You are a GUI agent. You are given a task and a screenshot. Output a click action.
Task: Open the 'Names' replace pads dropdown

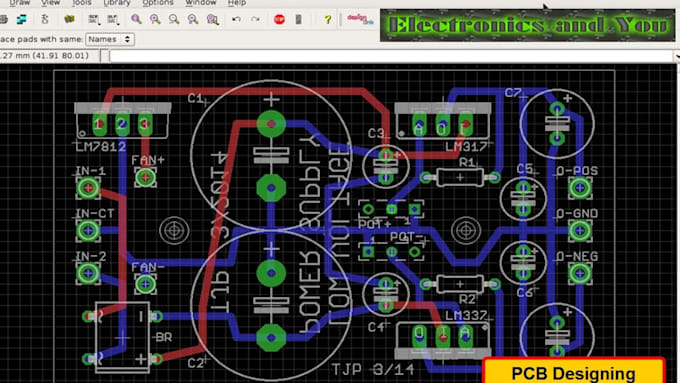[x=110, y=39]
